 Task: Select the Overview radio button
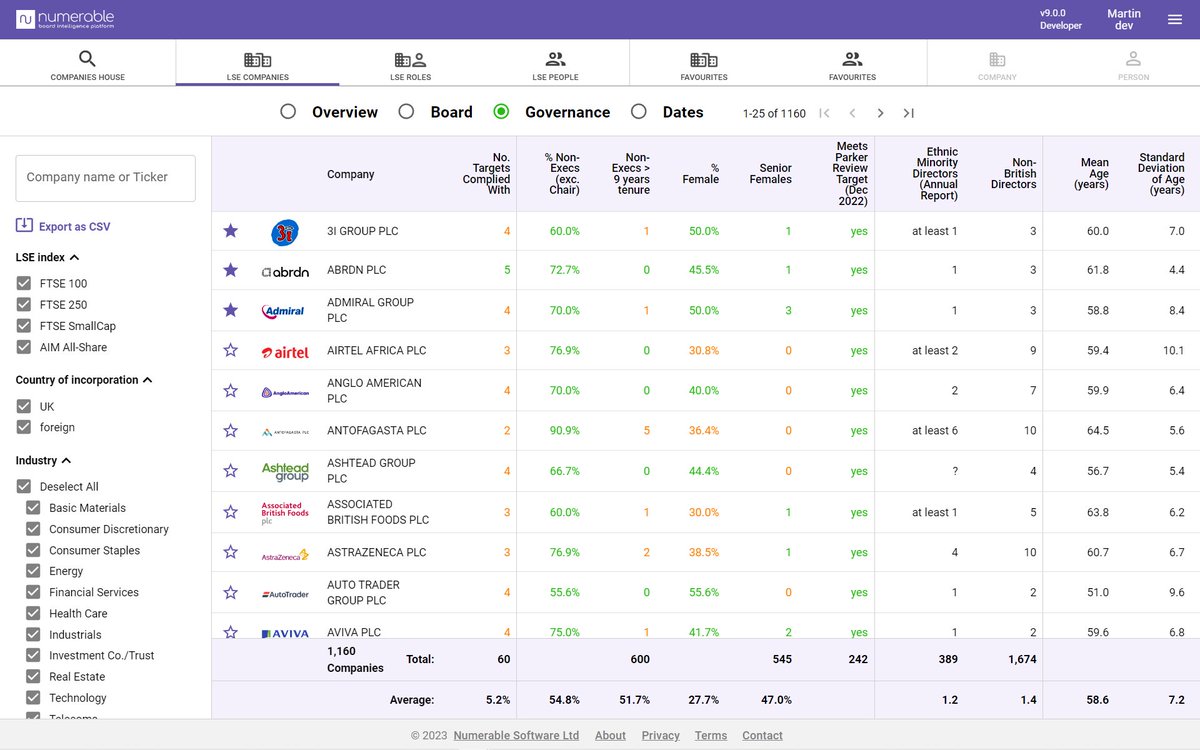288,112
